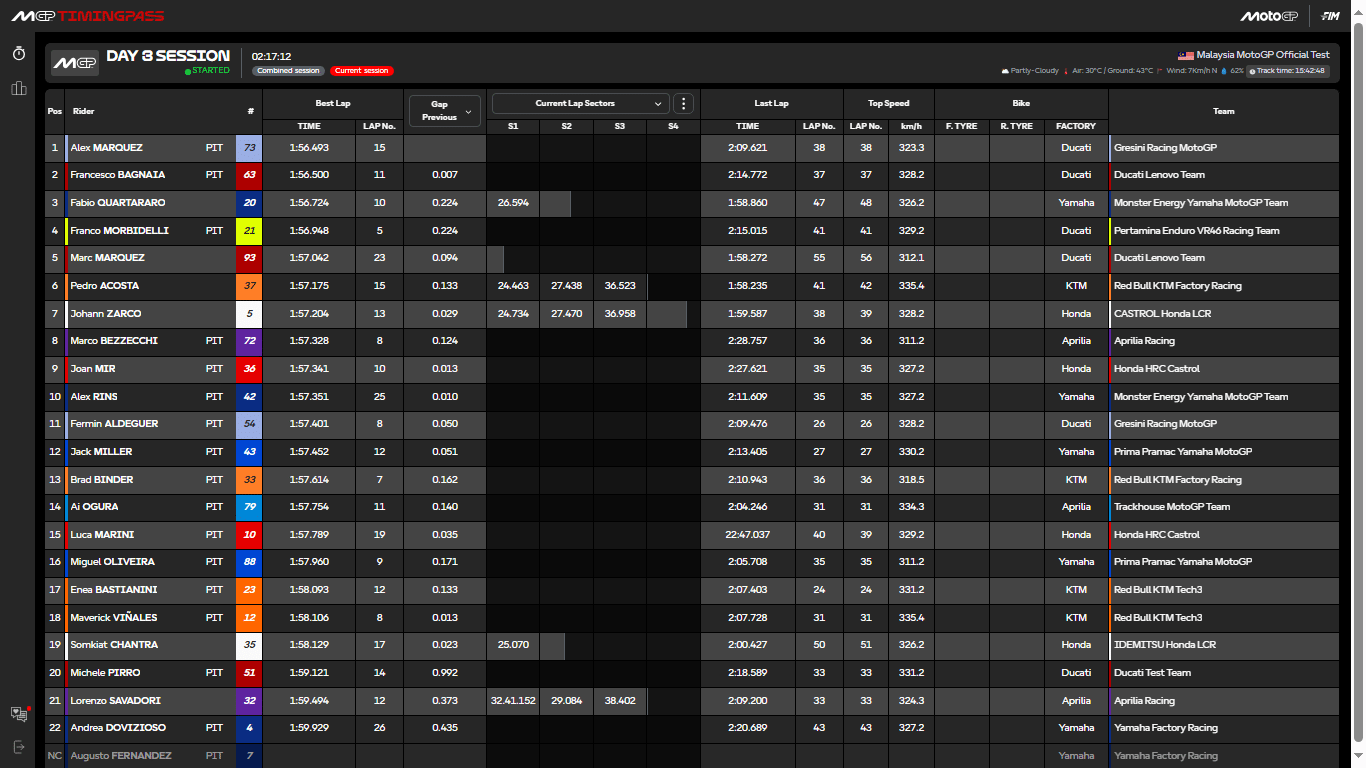The width and height of the screenshot is (1366, 768).
Task: Click best lap time 1:56.493
Action: pyautogui.click(x=309, y=148)
